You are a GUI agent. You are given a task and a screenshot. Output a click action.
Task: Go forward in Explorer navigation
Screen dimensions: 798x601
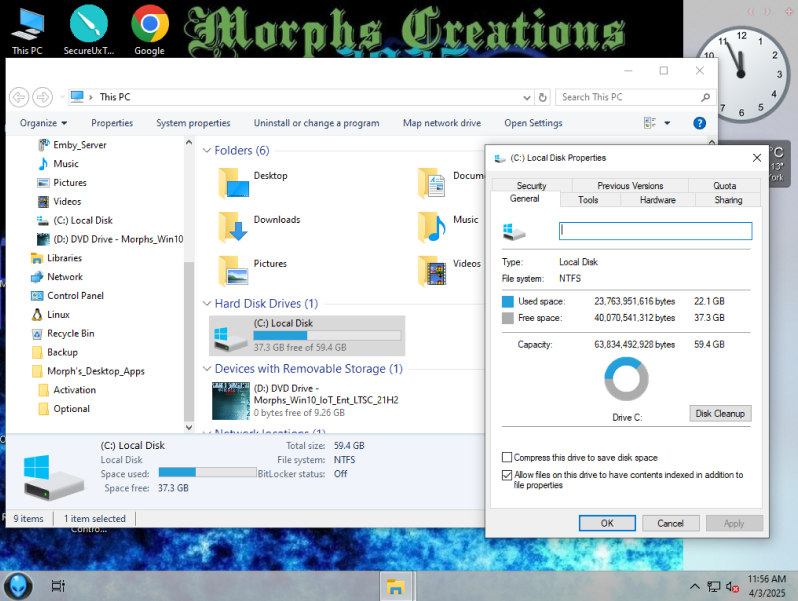click(x=43, y=97)
